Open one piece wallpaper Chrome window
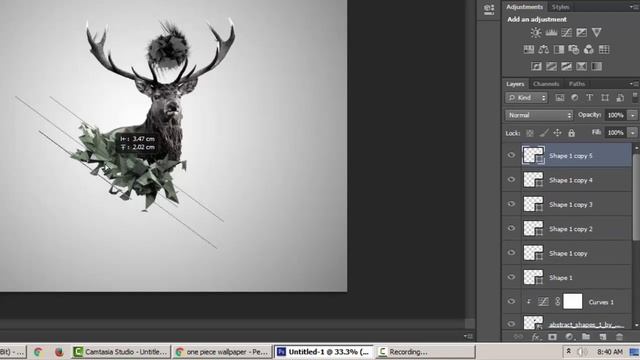 (x=222, y=352)
